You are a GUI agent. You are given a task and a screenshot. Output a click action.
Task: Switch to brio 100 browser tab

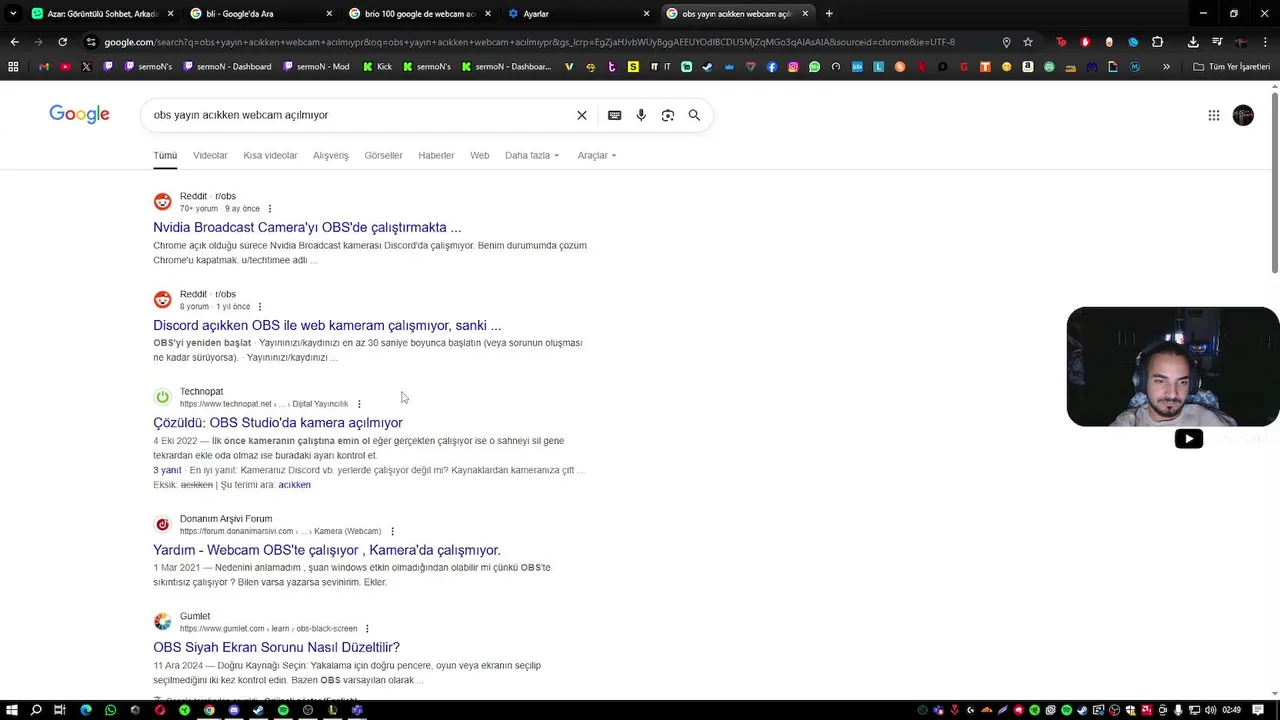click(x=420, y=14)
